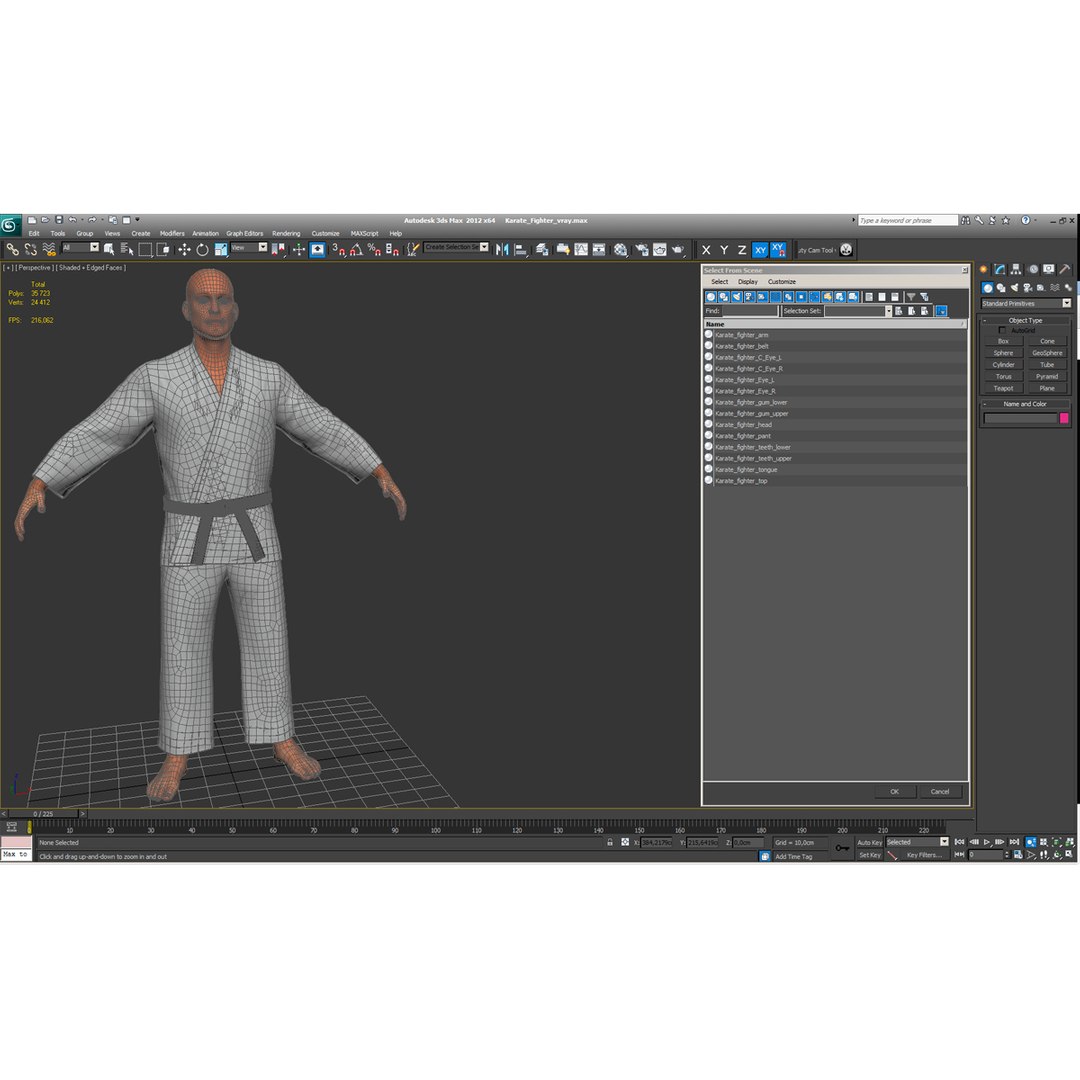This screenshot has height=1080, width=1080.
Task: Toggle Restrict to Y axis
Action: [x=724, y=250]
